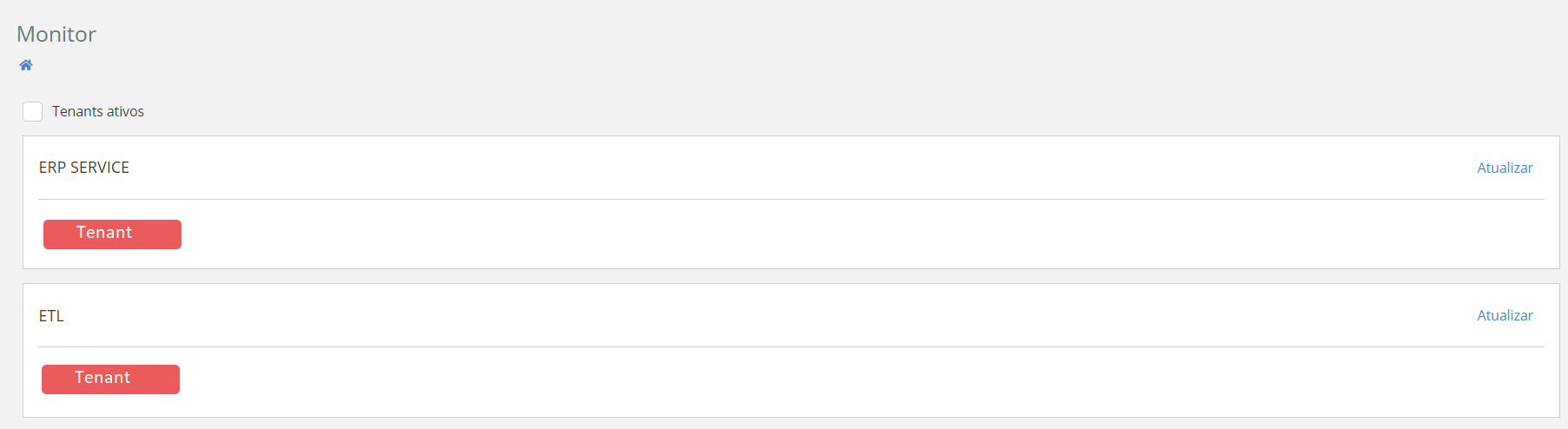The height and width of the screenshot is (429, 1568).
Task: Click the ETL panel heading text
Action: 51,315
